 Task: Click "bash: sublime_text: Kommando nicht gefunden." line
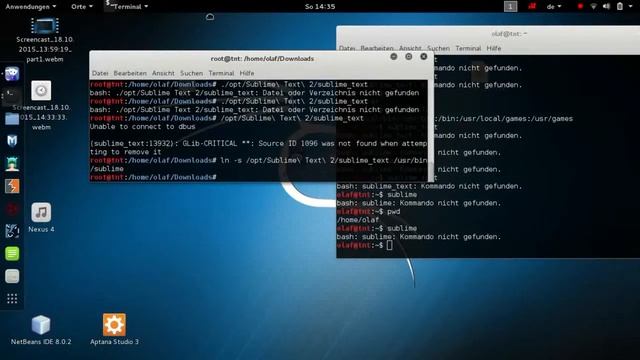[429, 186]
